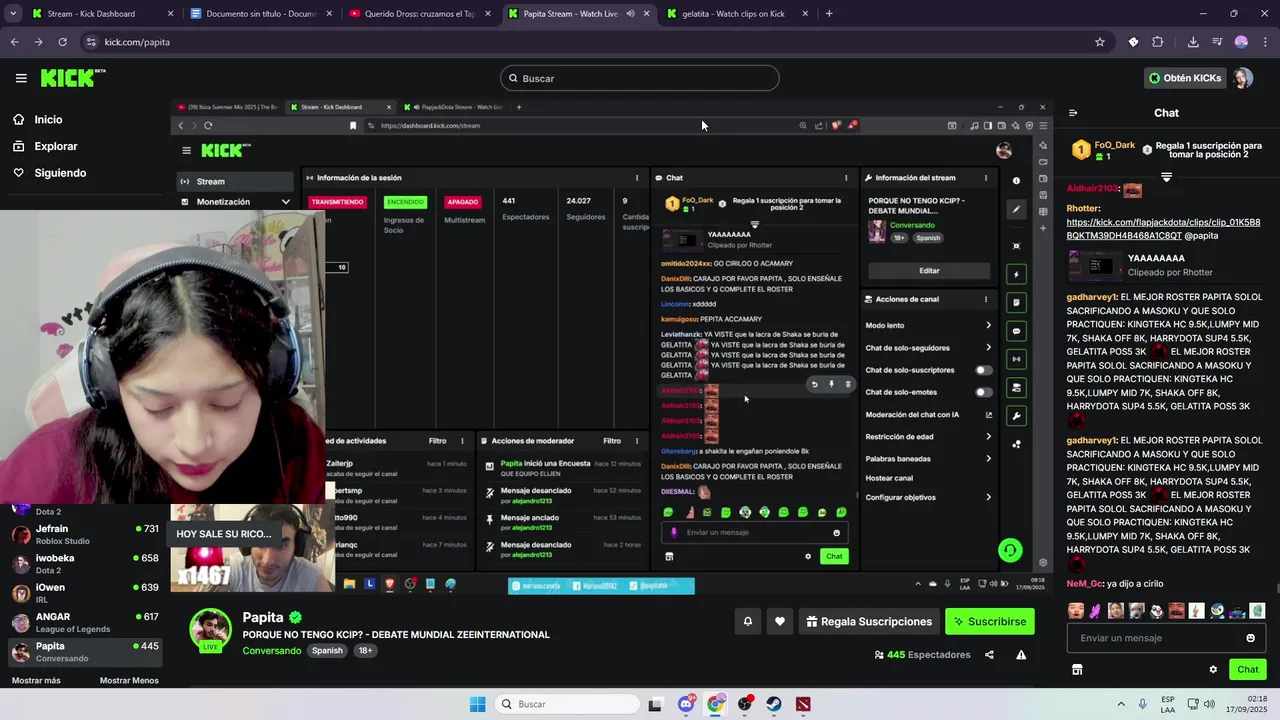Open the Windows Start menu
Image resolution: width=1280 pixels, height=720 pixels.
coord(478,704)
